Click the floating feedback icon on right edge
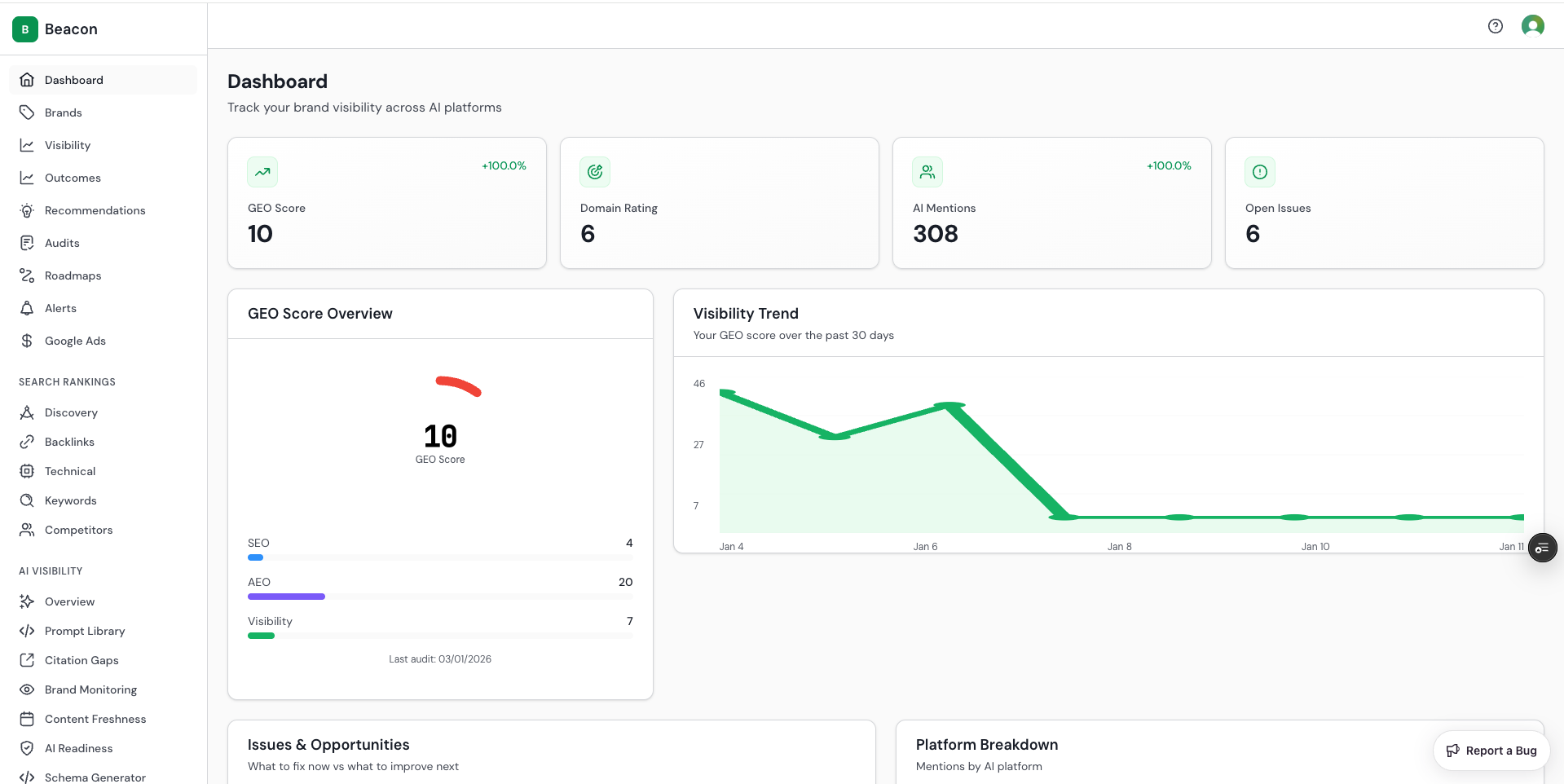Screen dimensions: 1564x784 click(x=1542, y=548)
